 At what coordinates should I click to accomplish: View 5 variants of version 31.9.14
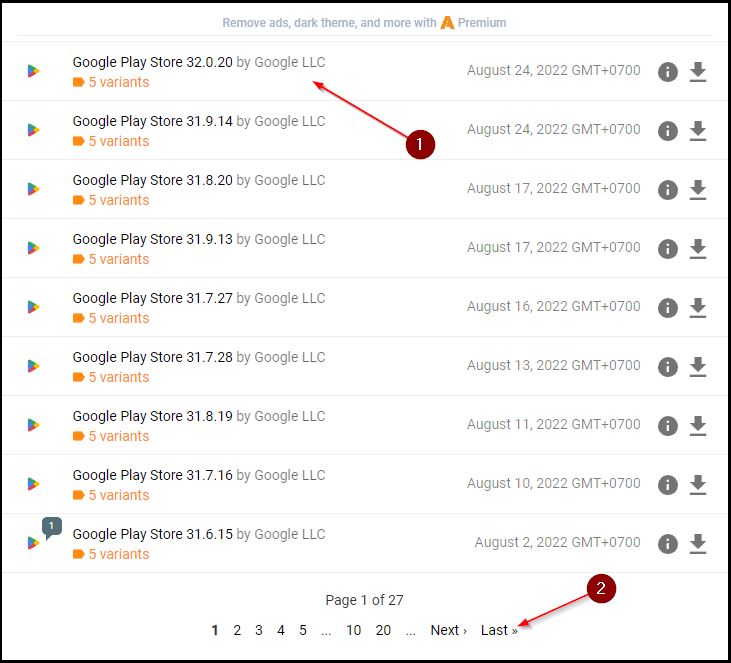111,141
